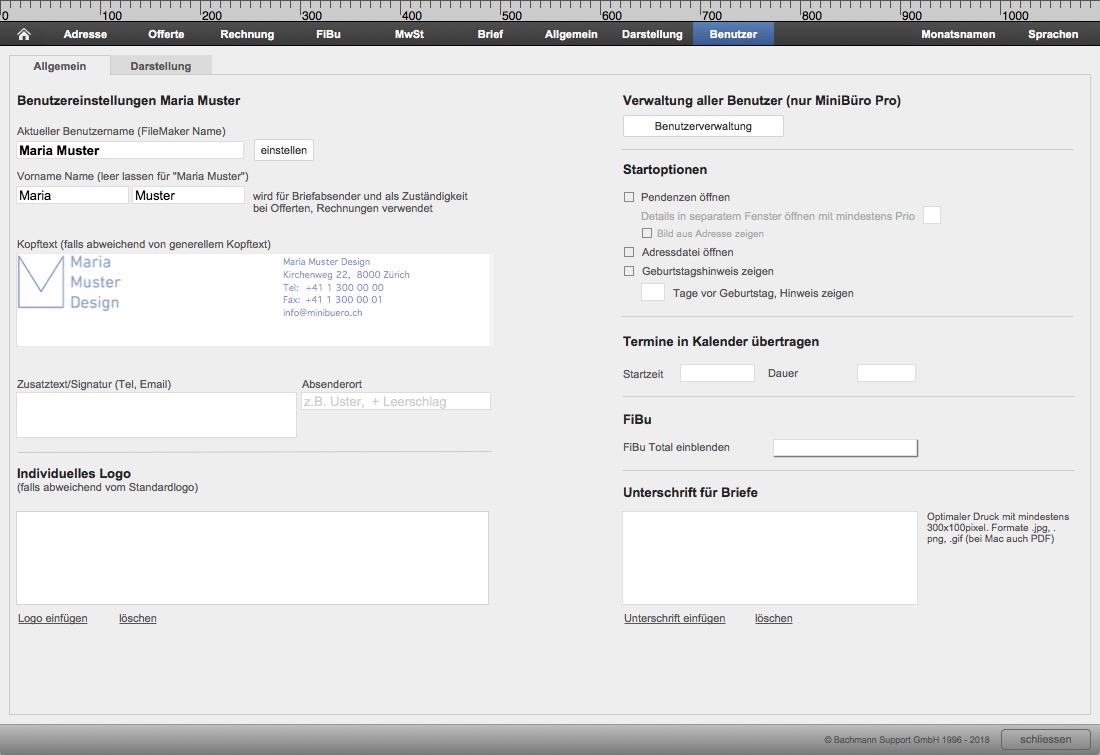Enable Pendenzen öffnen checkbox

tap(629, 197)
